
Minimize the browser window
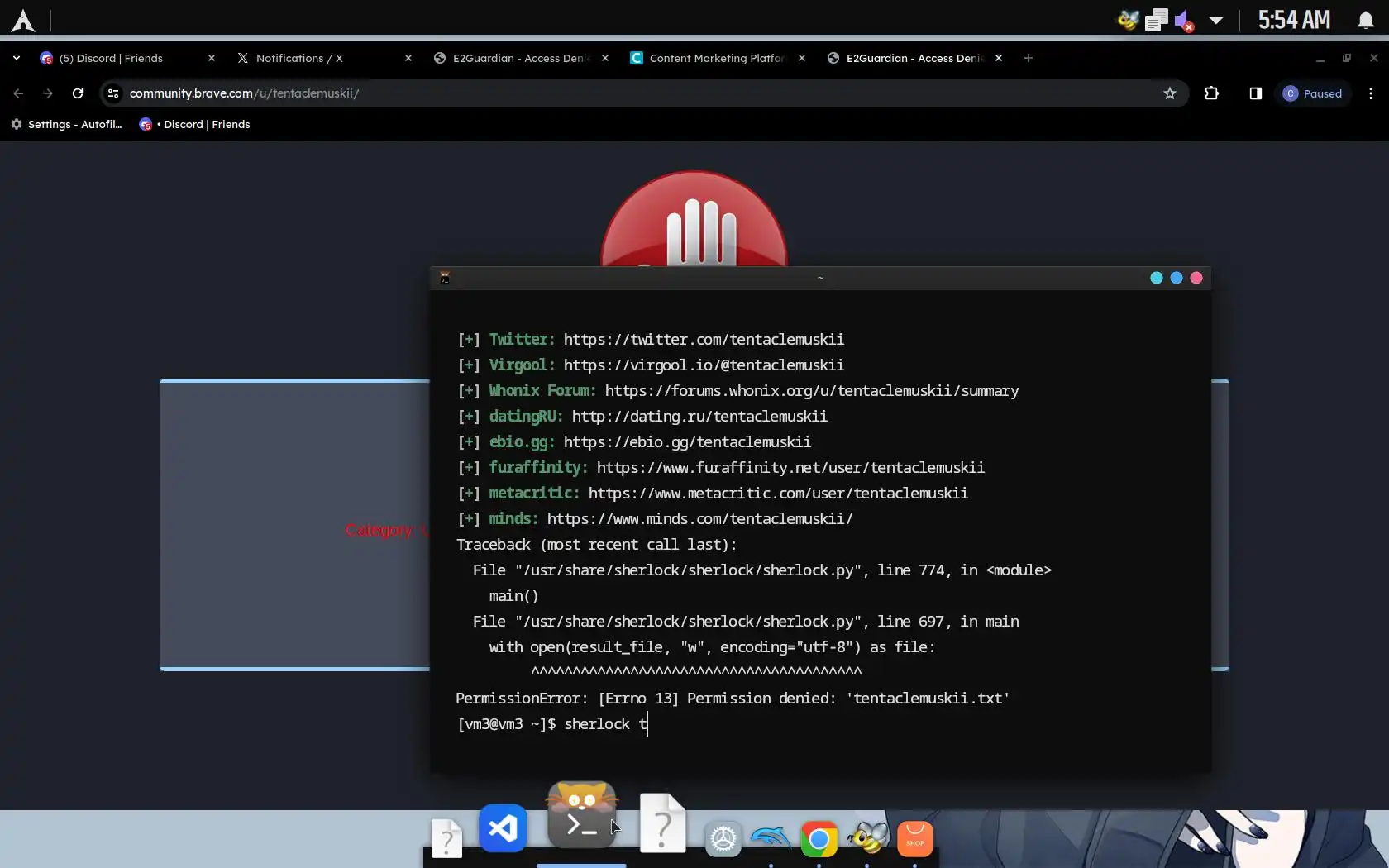tap(1320, 58)
